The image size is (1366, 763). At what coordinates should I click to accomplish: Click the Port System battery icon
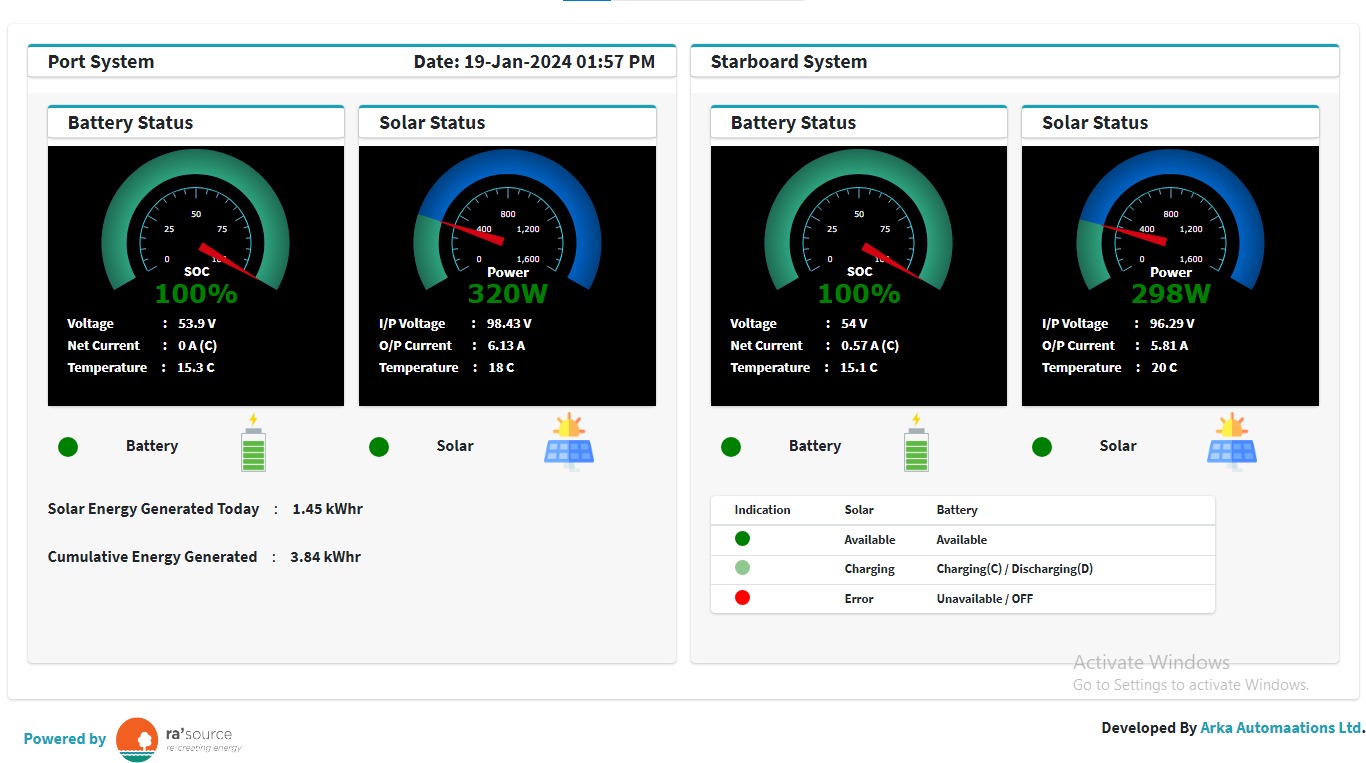(253, 443)
